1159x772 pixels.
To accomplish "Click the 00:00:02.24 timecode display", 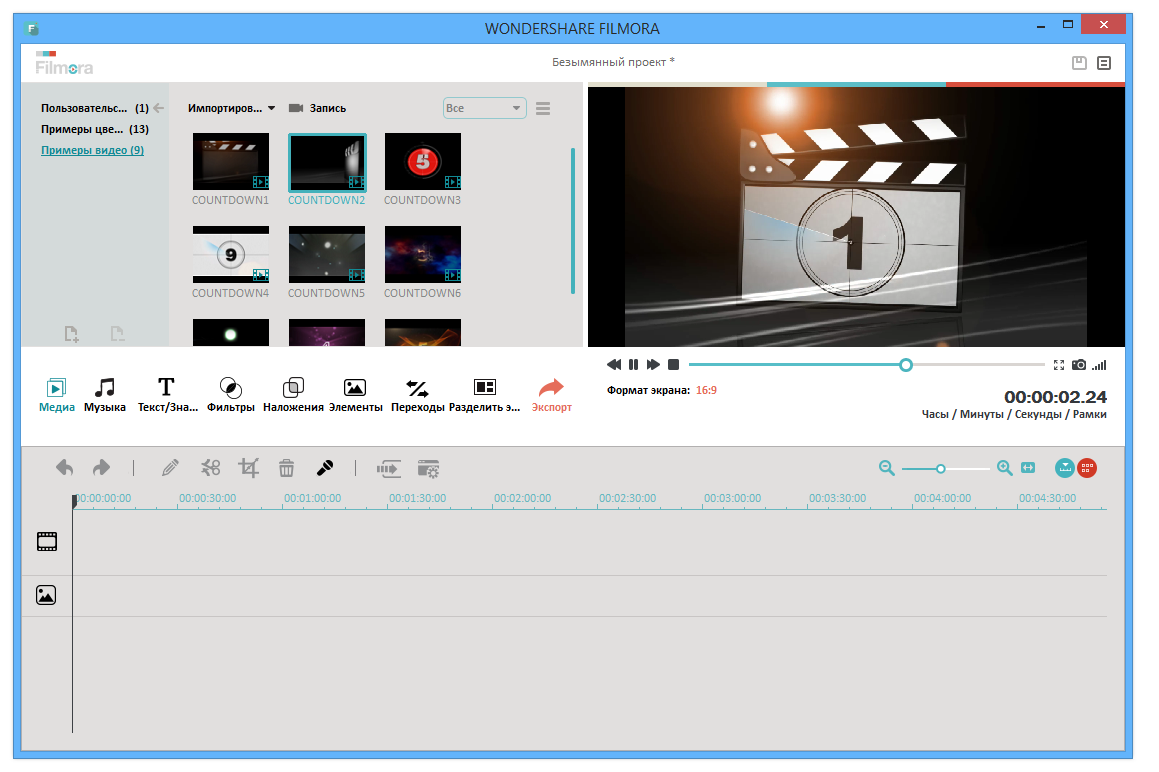I will pos(1055,397).
